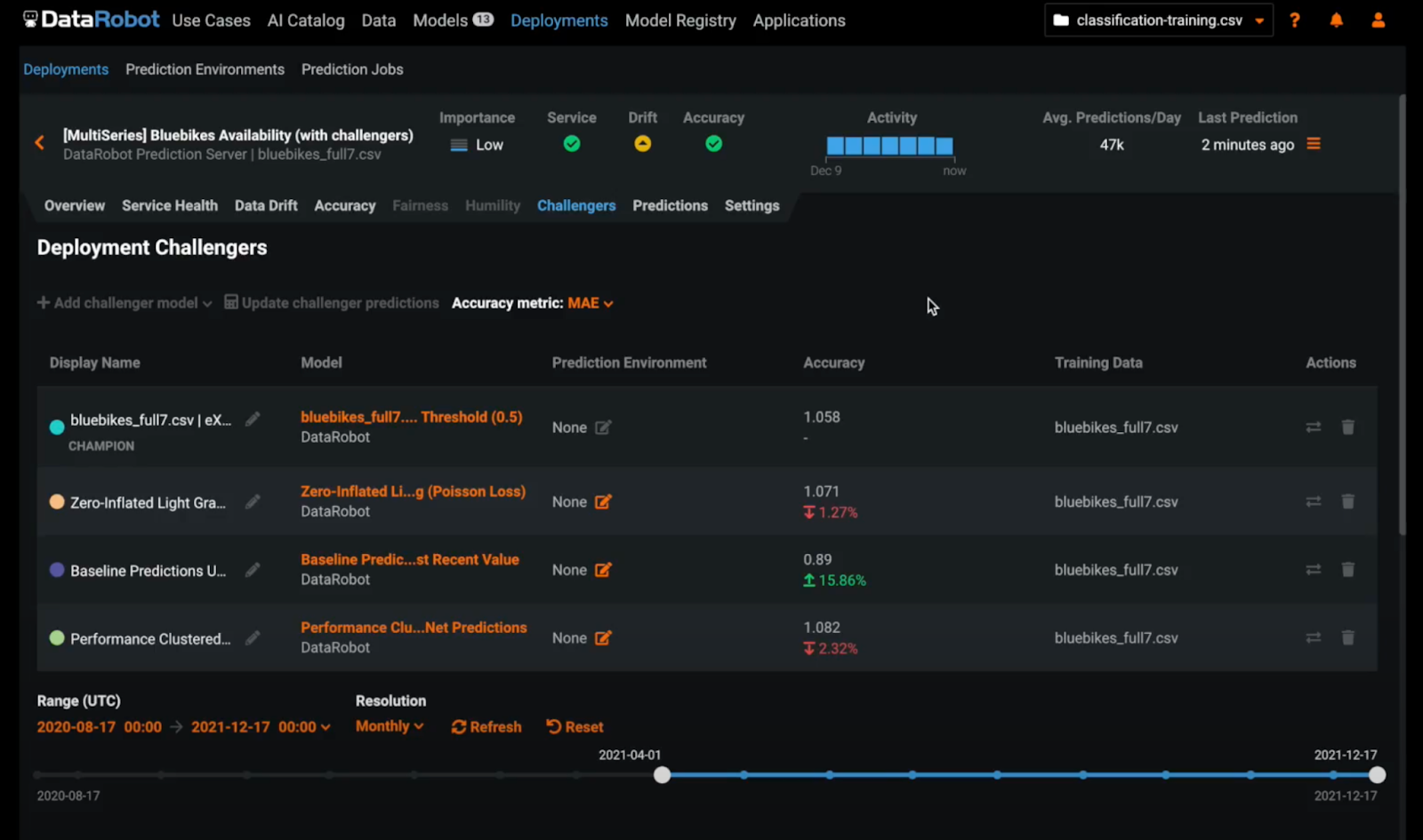Click the orange Zero-Inflated color dot
This screenshot has width=1423, height=840.
point(57,502)
